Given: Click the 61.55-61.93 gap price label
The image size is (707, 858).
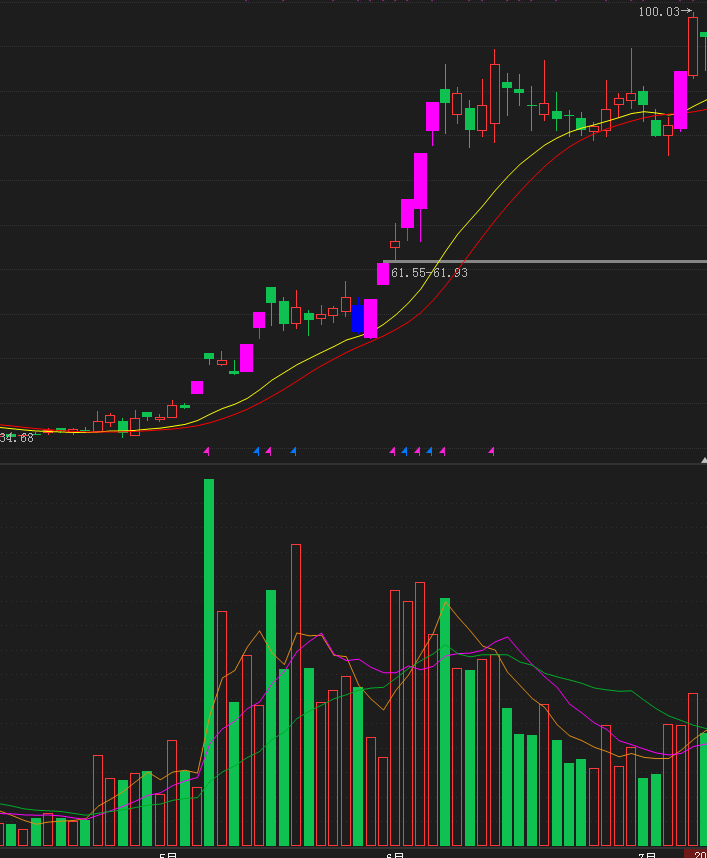Looking at the screenshot, I should pyautogui.click(x=430, y=273).
